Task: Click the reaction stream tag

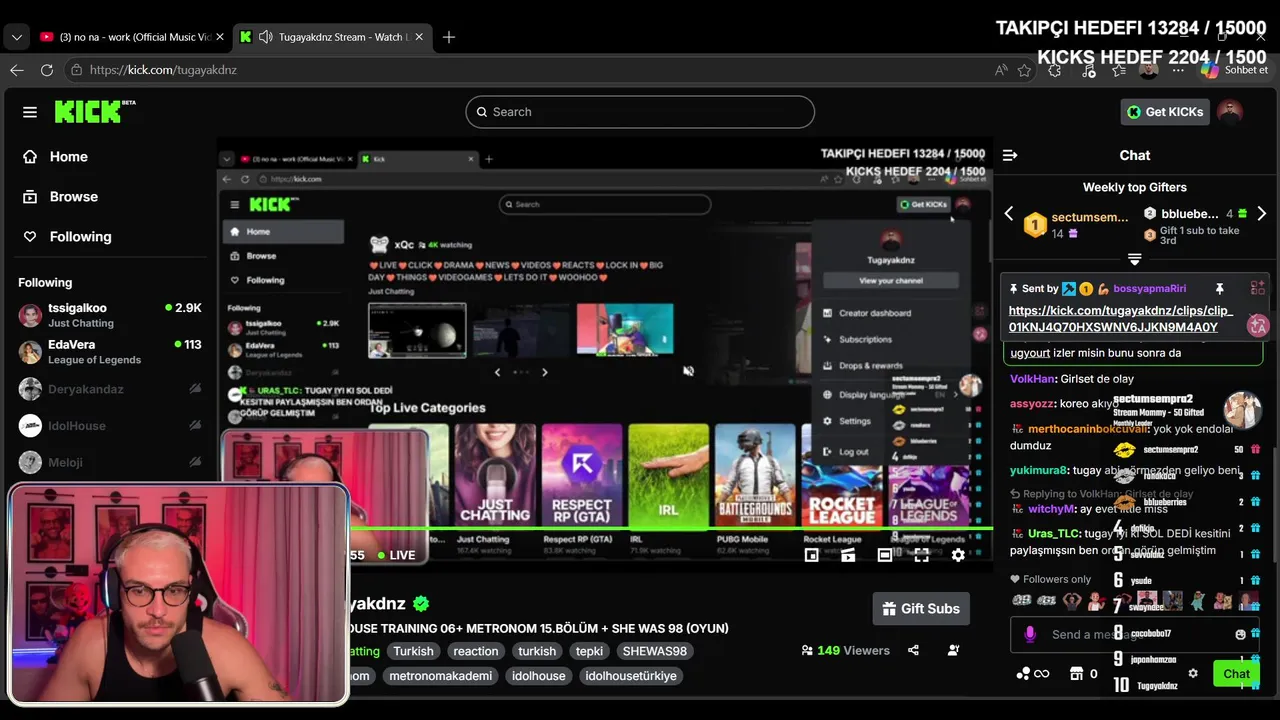Action: click(x=476, y=651)
